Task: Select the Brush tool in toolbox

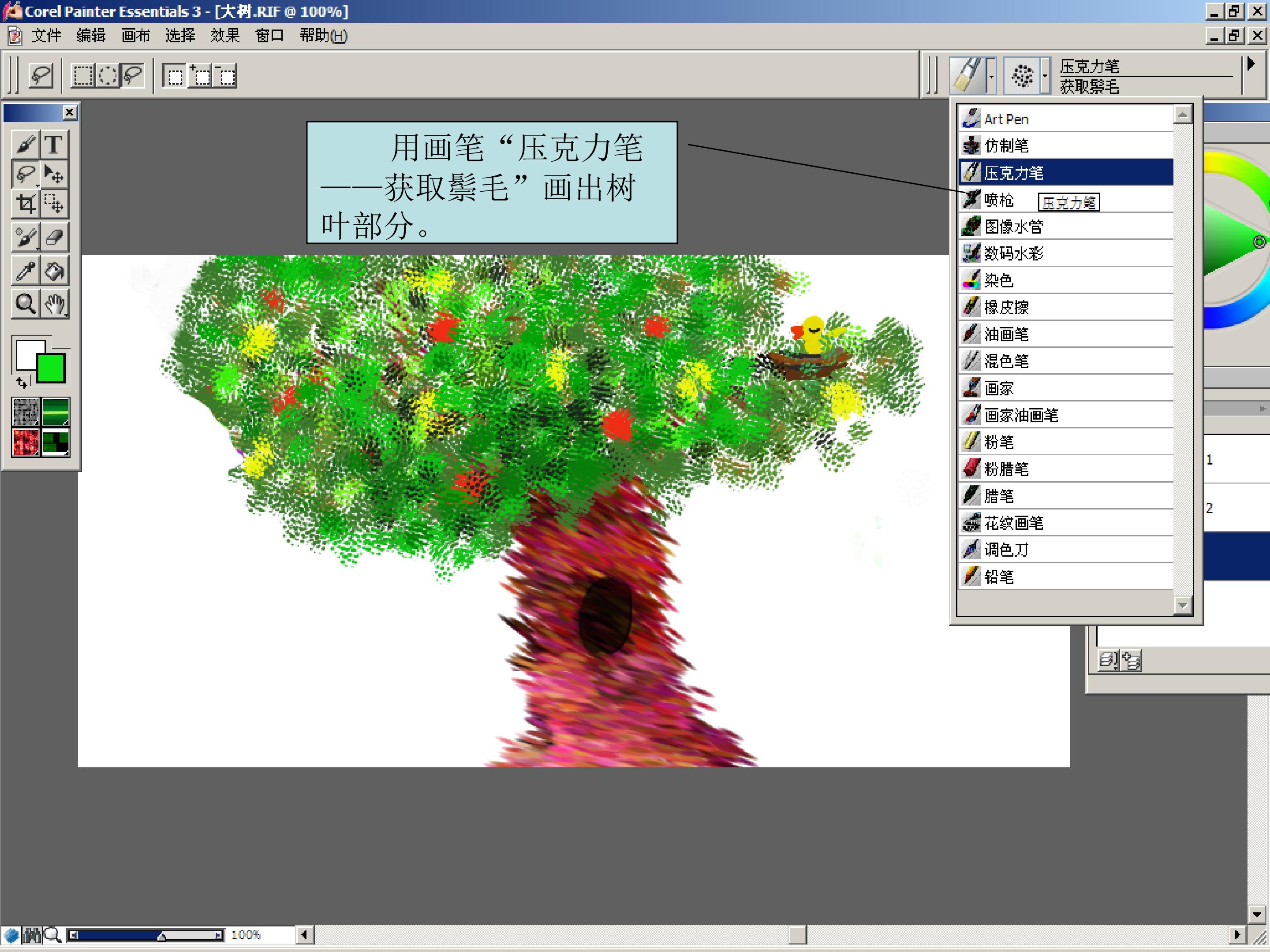Action: 25,144
